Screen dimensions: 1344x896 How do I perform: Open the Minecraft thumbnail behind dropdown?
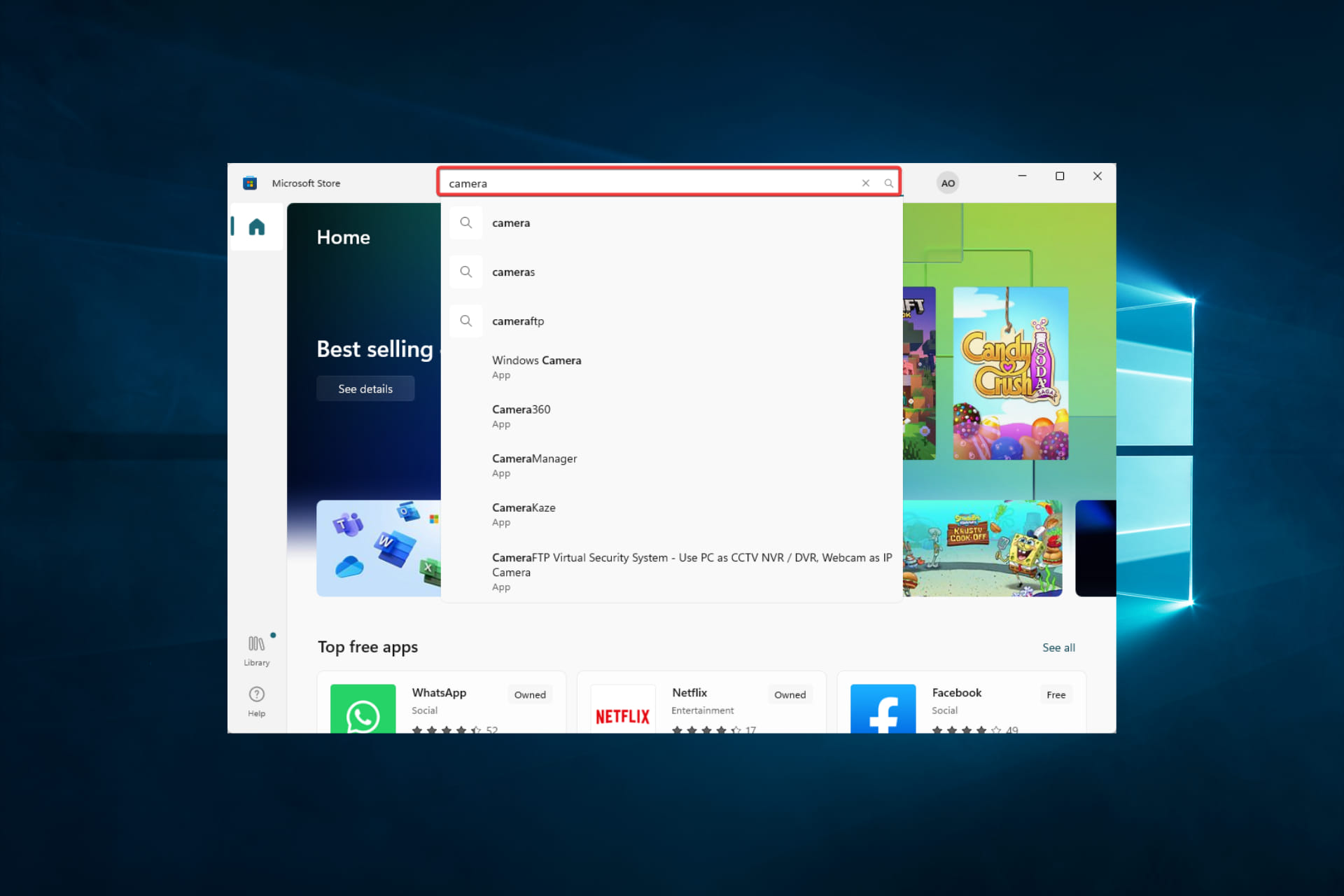(919, 373)
